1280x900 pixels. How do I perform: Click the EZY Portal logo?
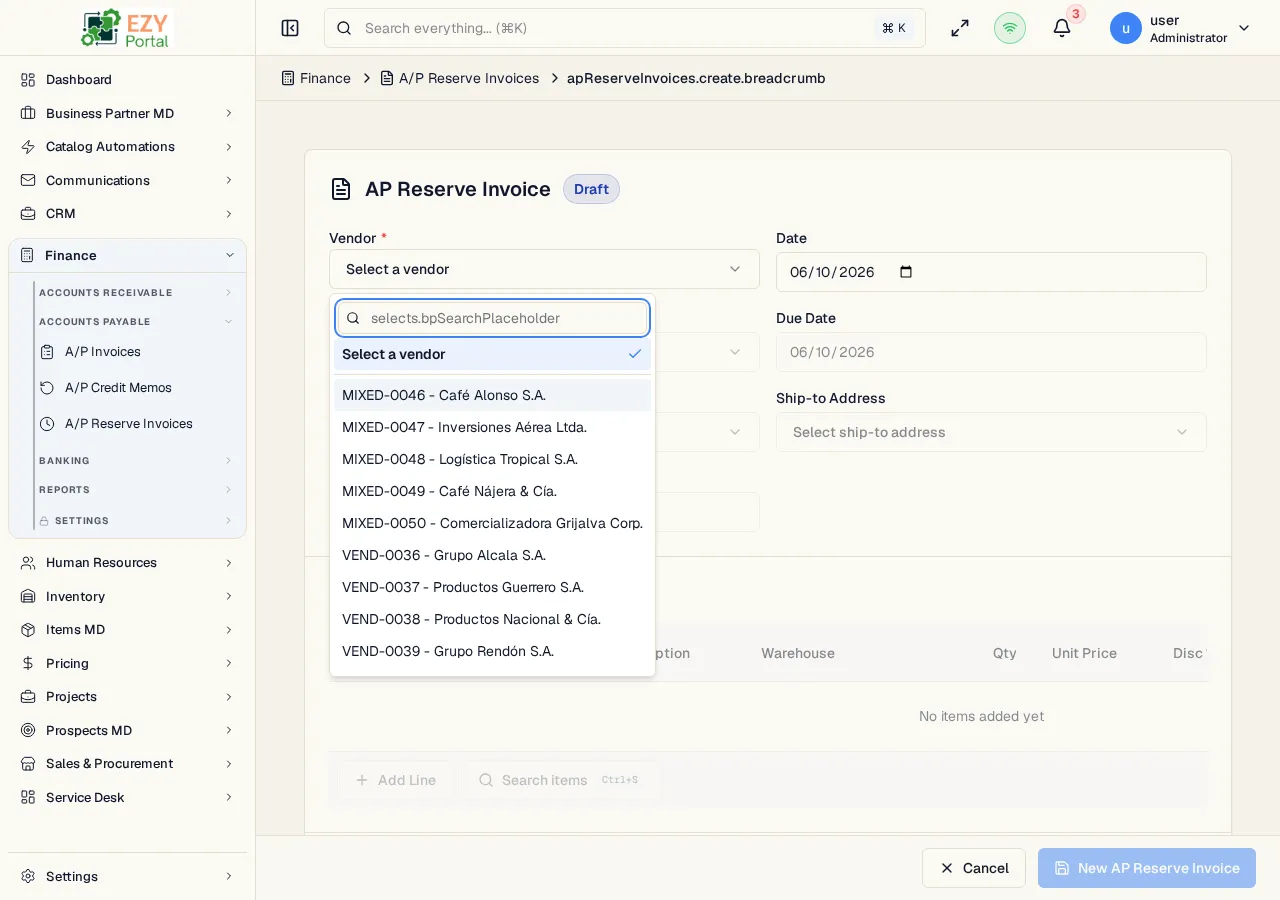[127, 28]
